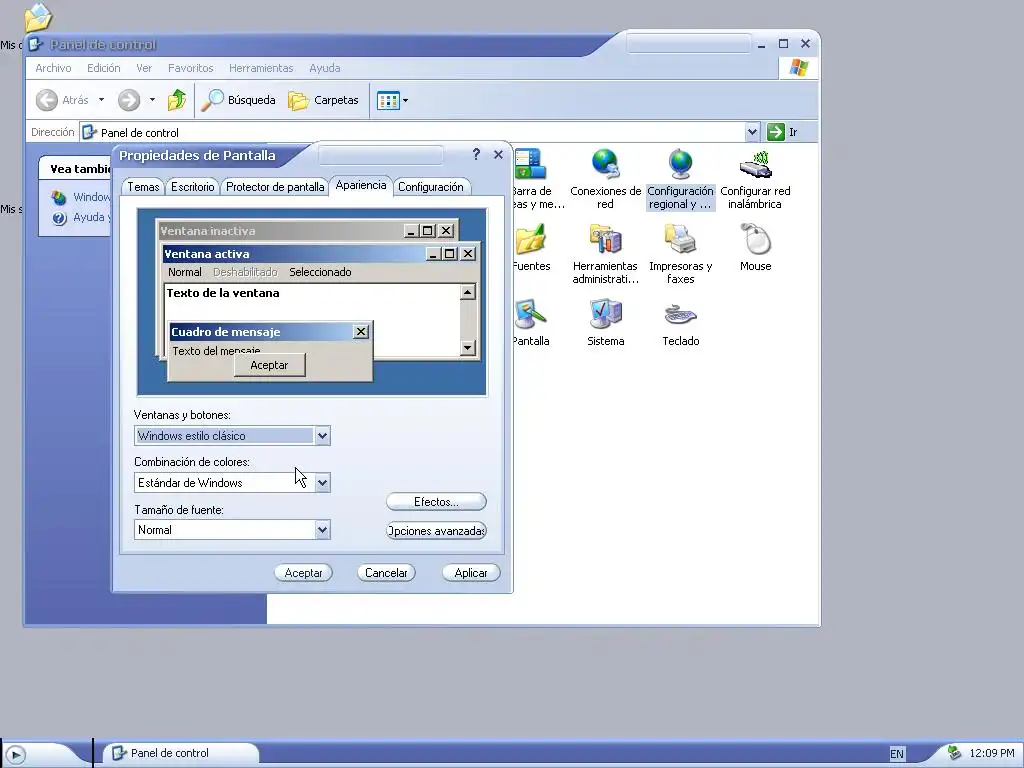1024x768 pixels.
Task: Open the Teclado icon
Action: click(x=680, y=315)
